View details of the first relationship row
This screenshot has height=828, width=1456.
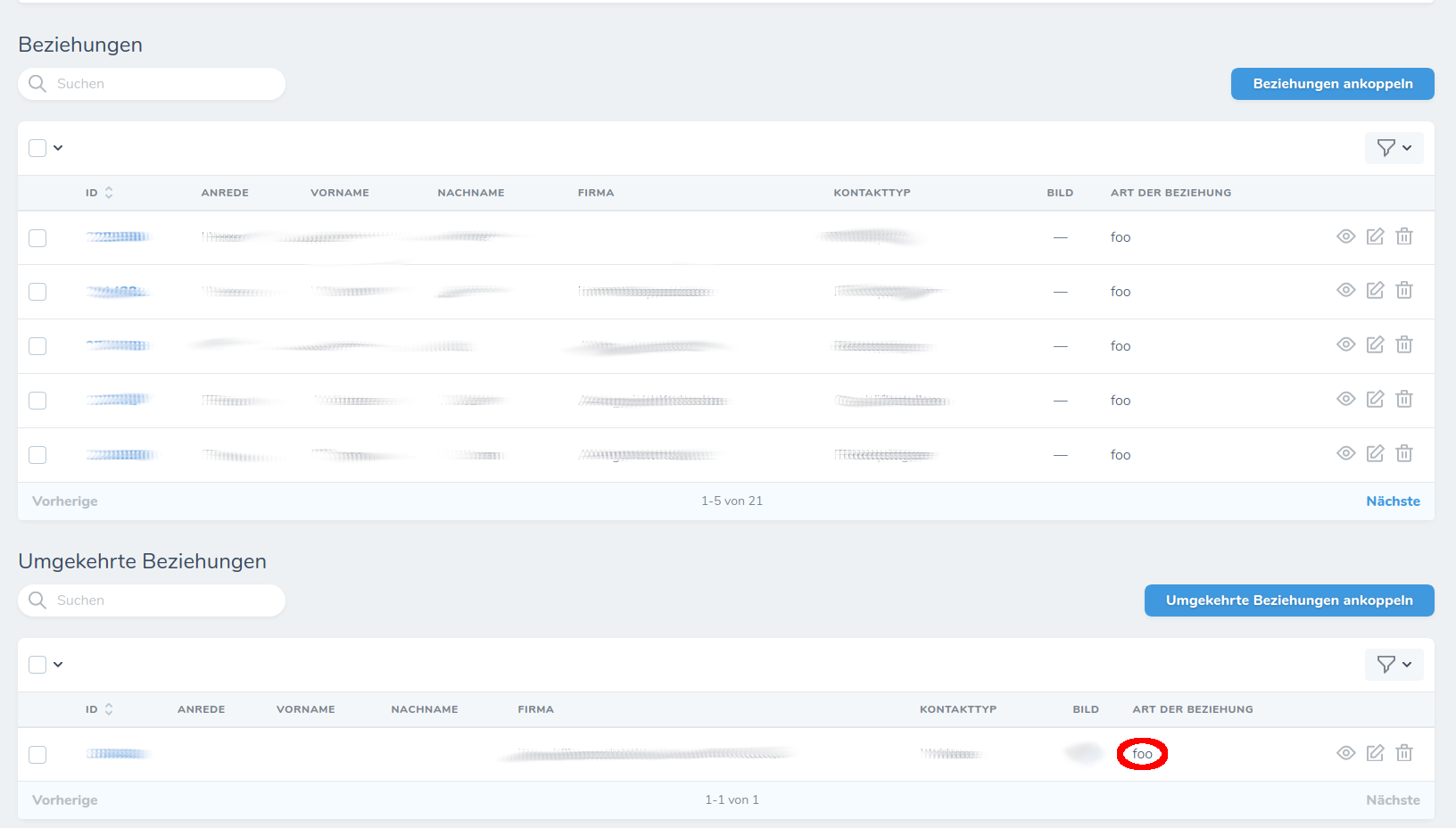point(1346,236)
